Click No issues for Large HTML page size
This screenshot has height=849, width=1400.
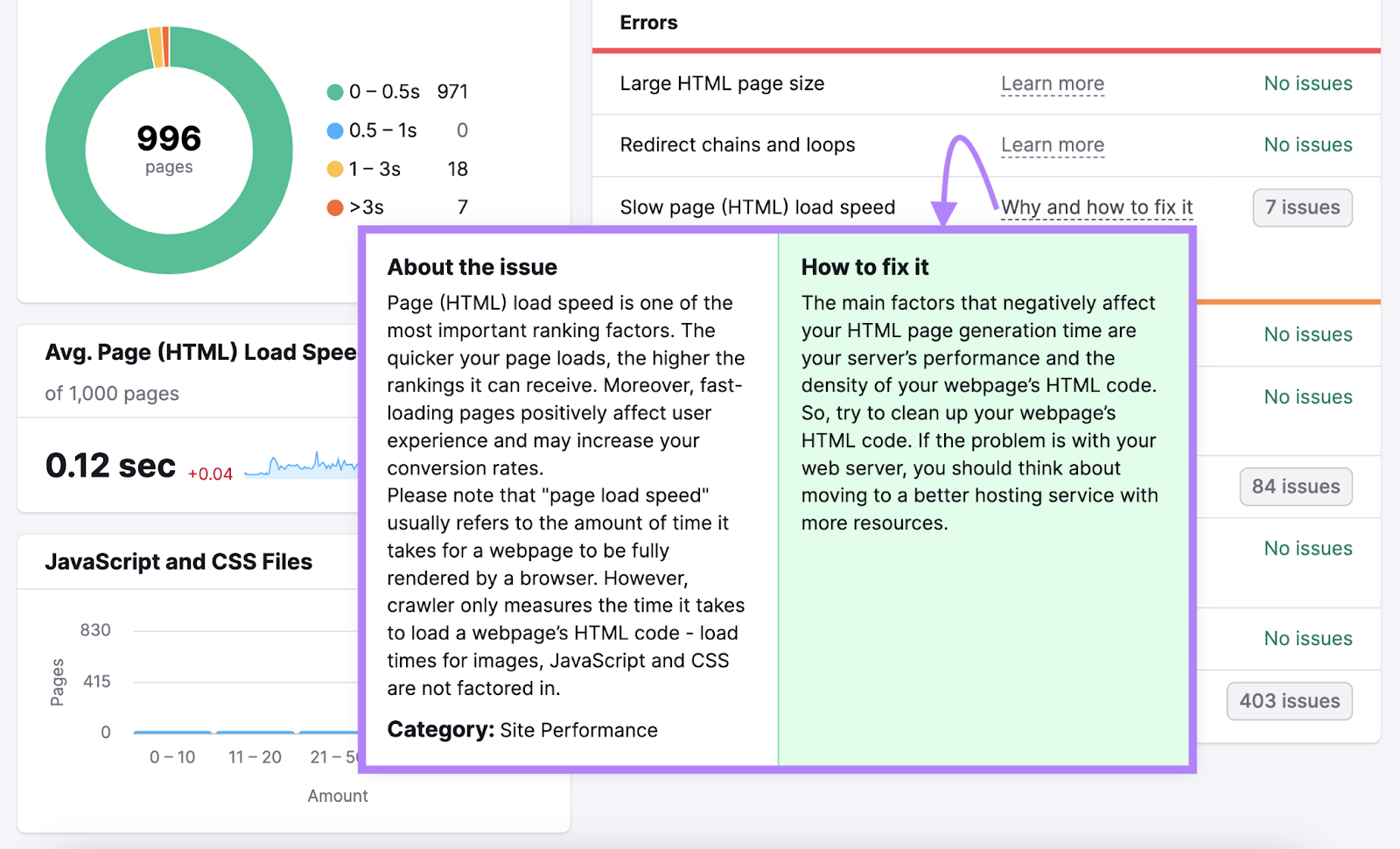1308,84
